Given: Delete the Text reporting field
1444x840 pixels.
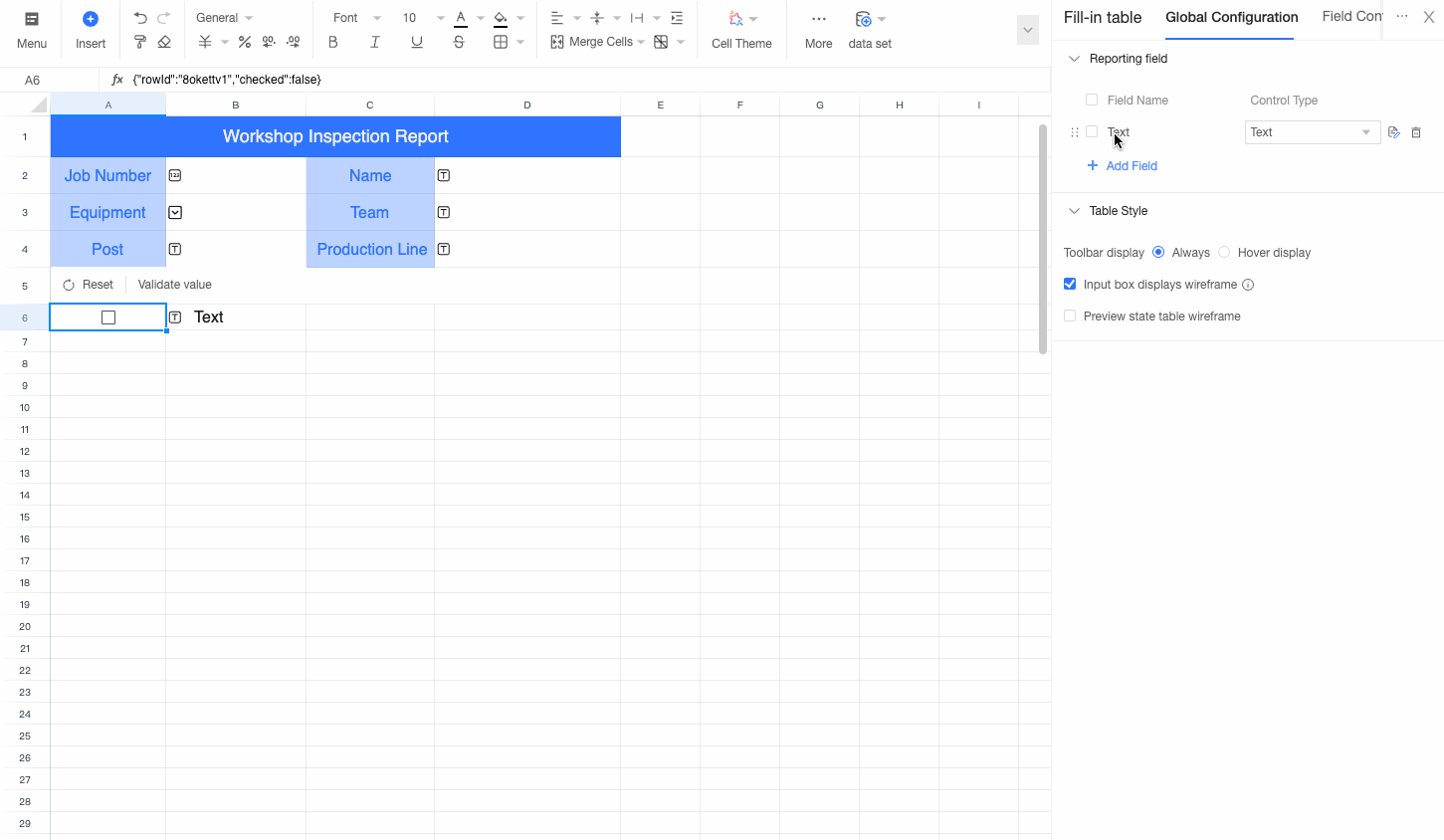Looking at the screenshot, I should (1416, 132).
